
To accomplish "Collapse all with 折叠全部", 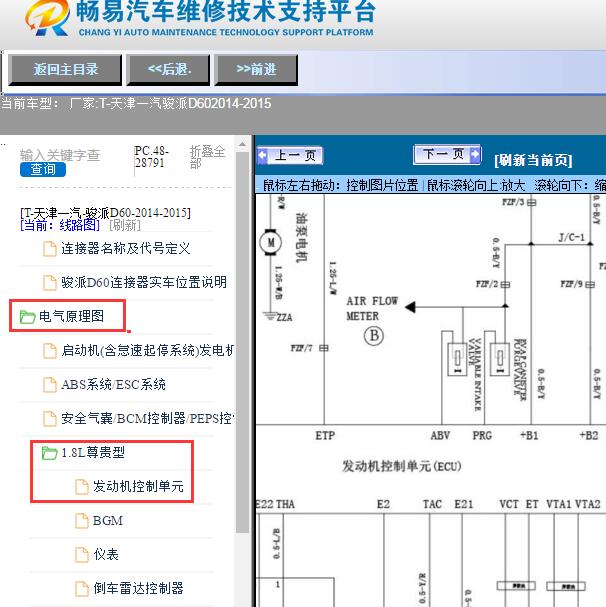I will click(x=208, y=157).
